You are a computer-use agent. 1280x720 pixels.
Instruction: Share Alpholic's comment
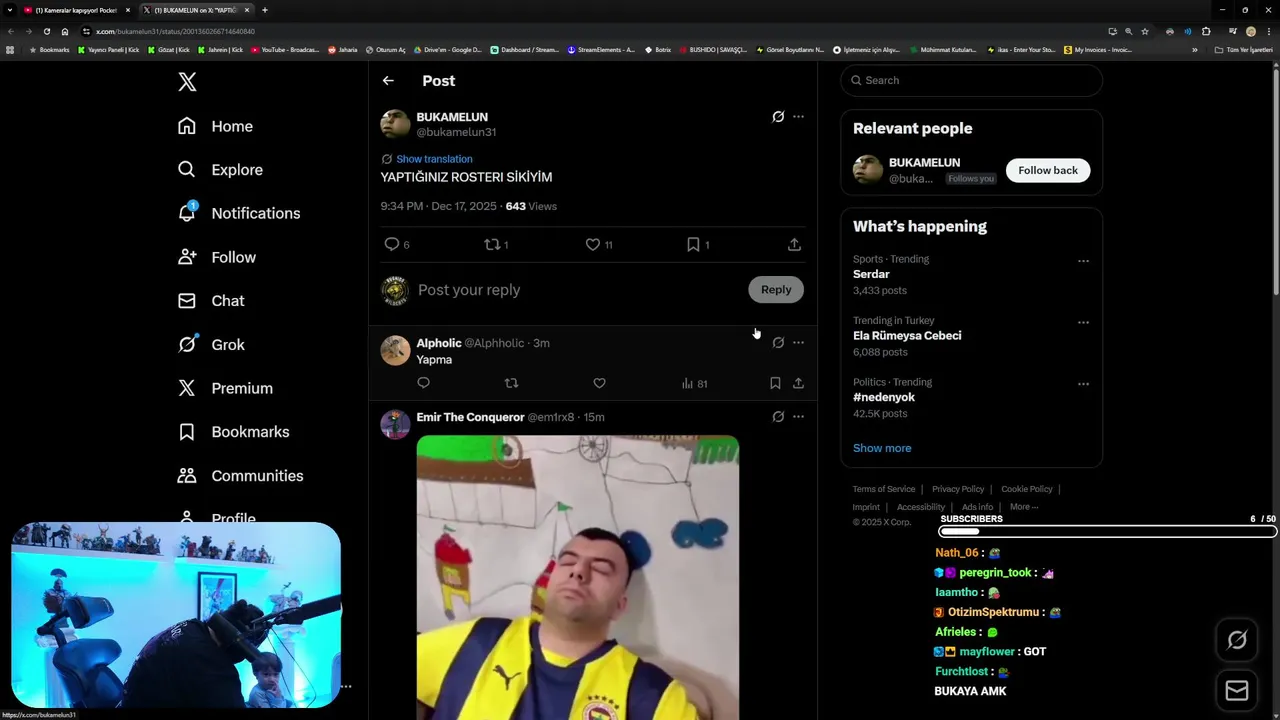(x=798, y=383)
